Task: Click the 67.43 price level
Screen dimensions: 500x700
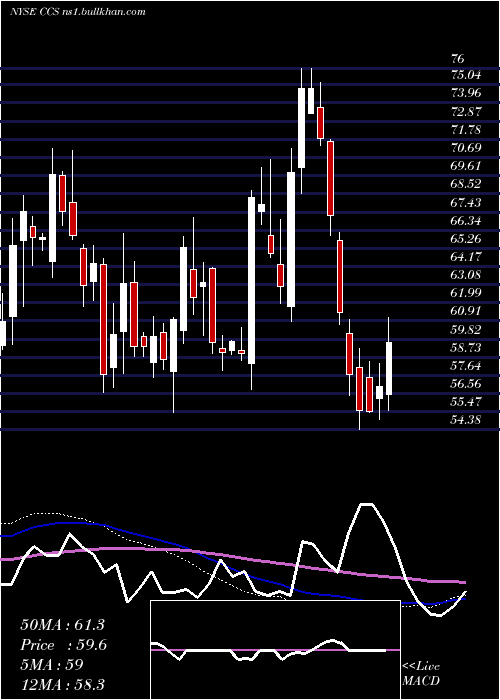Action: 467,202
